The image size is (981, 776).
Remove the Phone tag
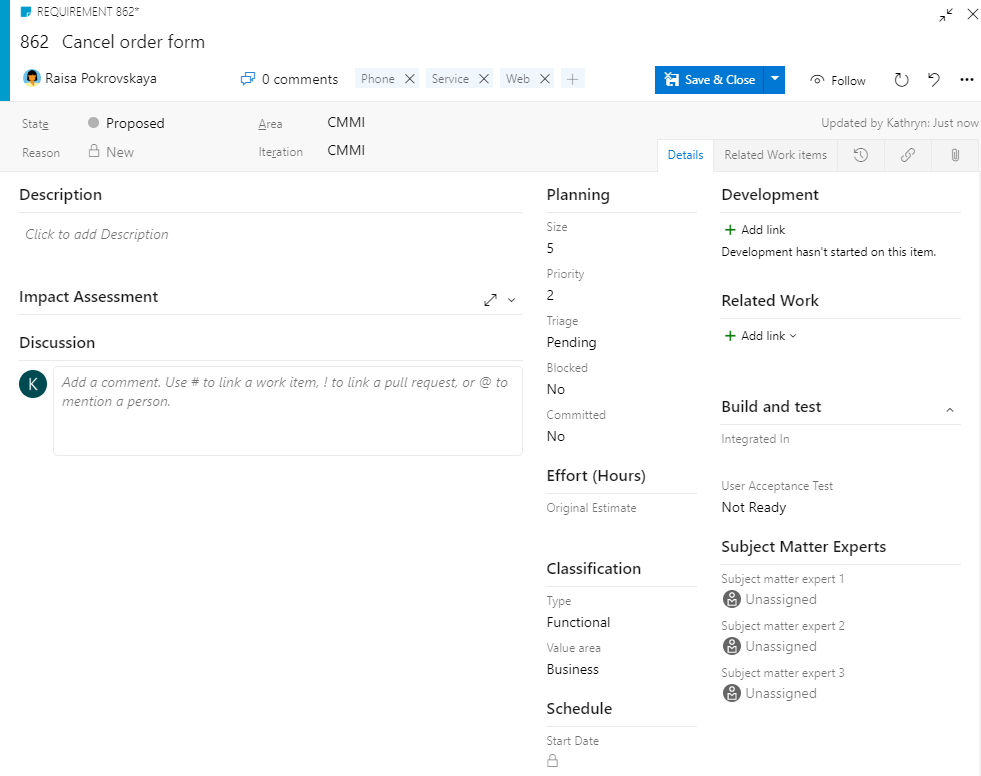click(410, 77)
